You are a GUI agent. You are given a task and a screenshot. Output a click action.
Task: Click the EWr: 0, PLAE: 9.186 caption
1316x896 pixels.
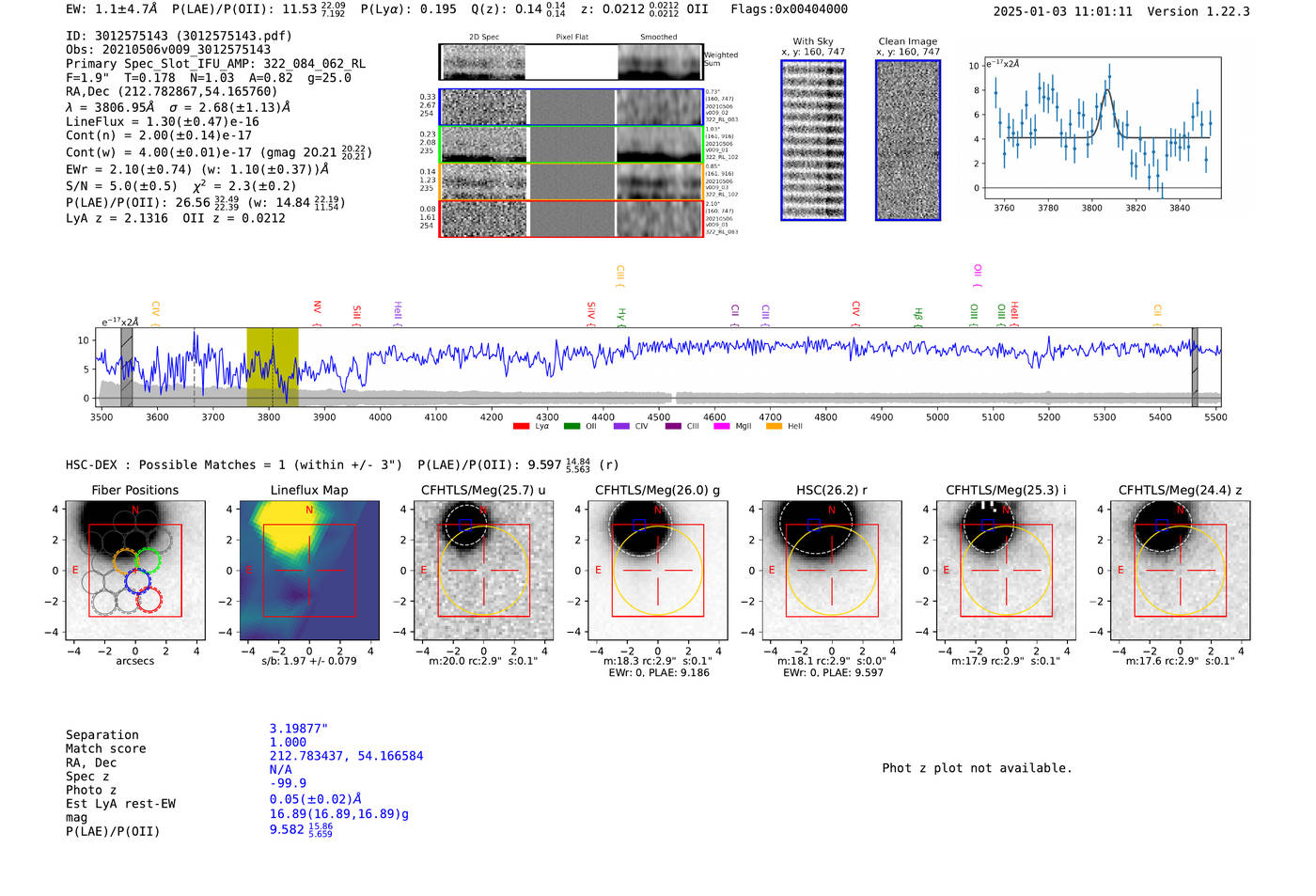point(659,672)
